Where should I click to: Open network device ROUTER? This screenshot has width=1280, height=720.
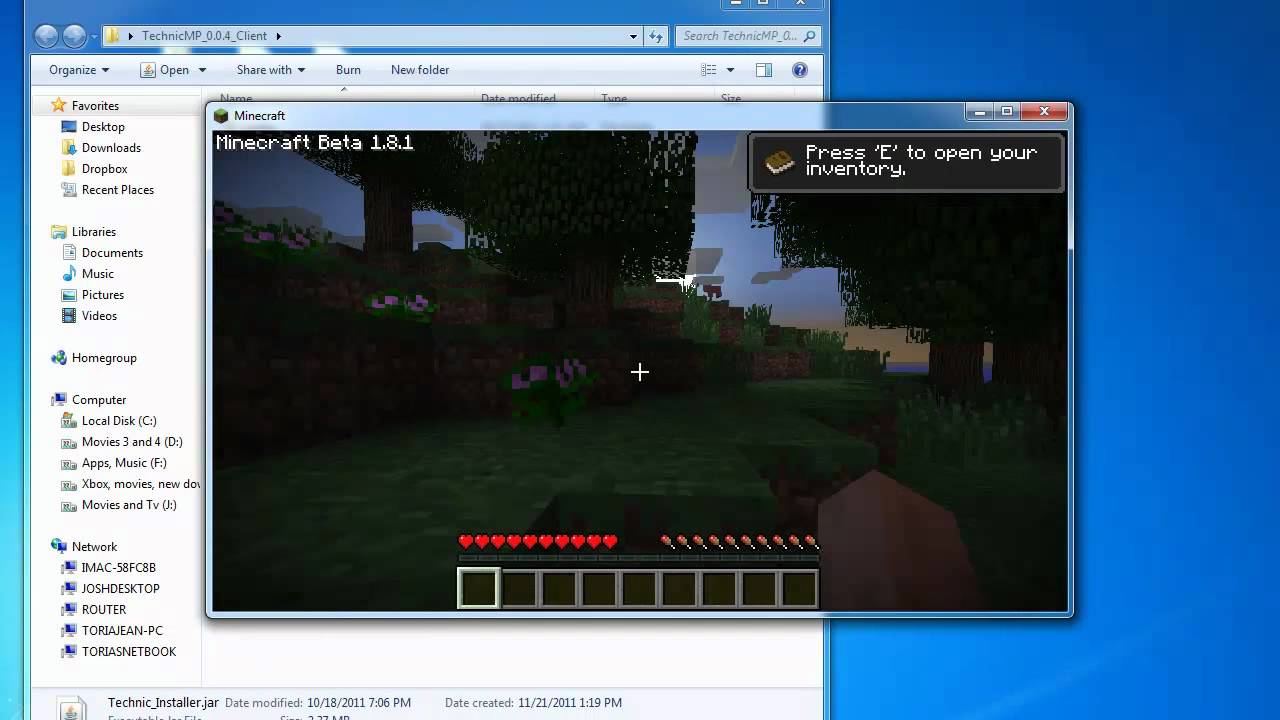click(104, 610)
